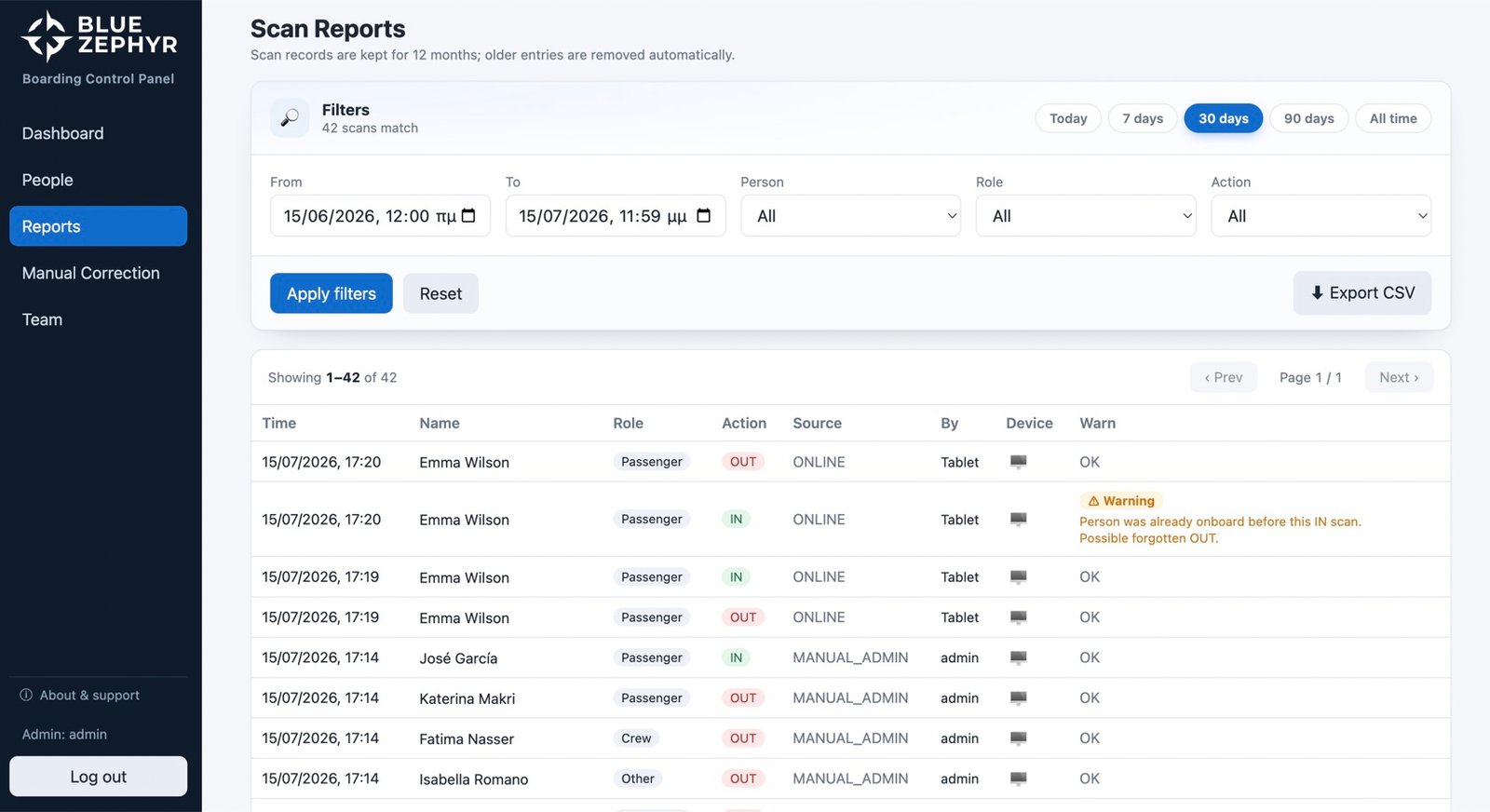1490x812 pixels.
Task: Select the 7 days range filter
Action: tap(1143, 118)
